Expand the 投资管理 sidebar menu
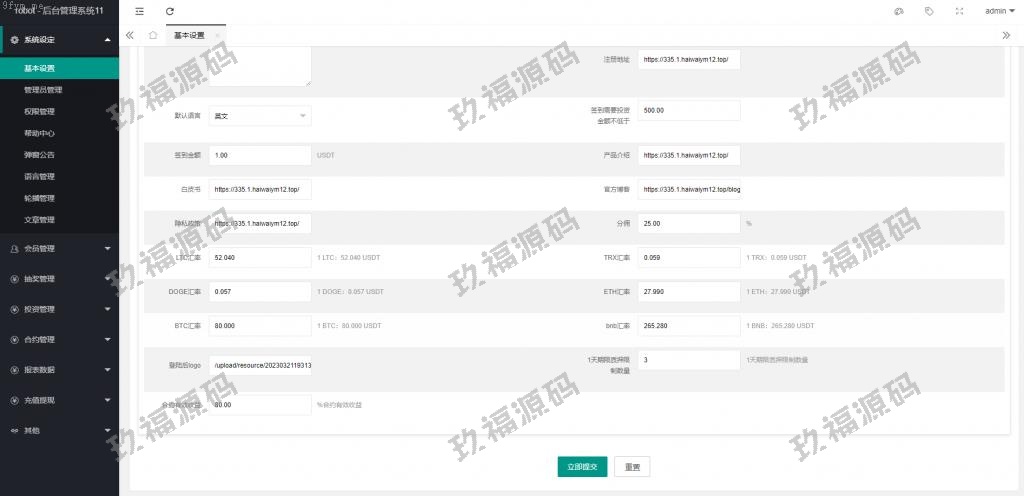 click(x=59, y=309)
